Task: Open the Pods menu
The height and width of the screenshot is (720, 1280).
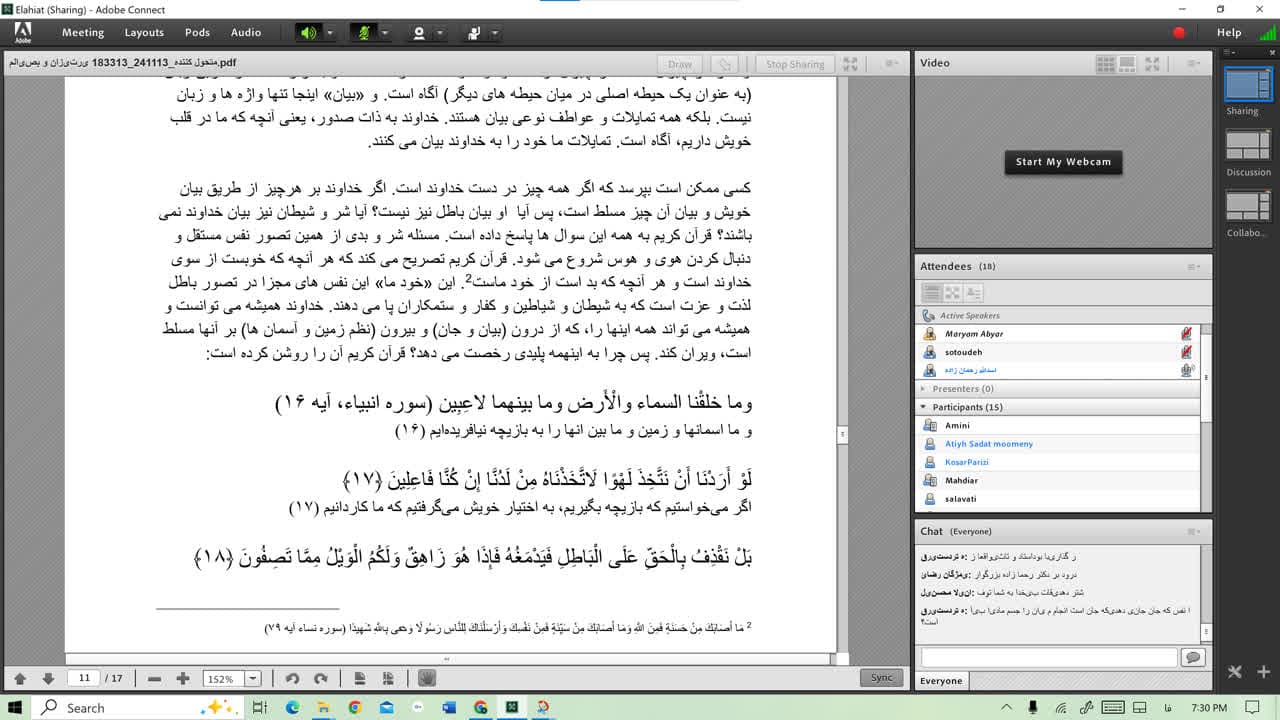Action: click(x=198, y=32)
